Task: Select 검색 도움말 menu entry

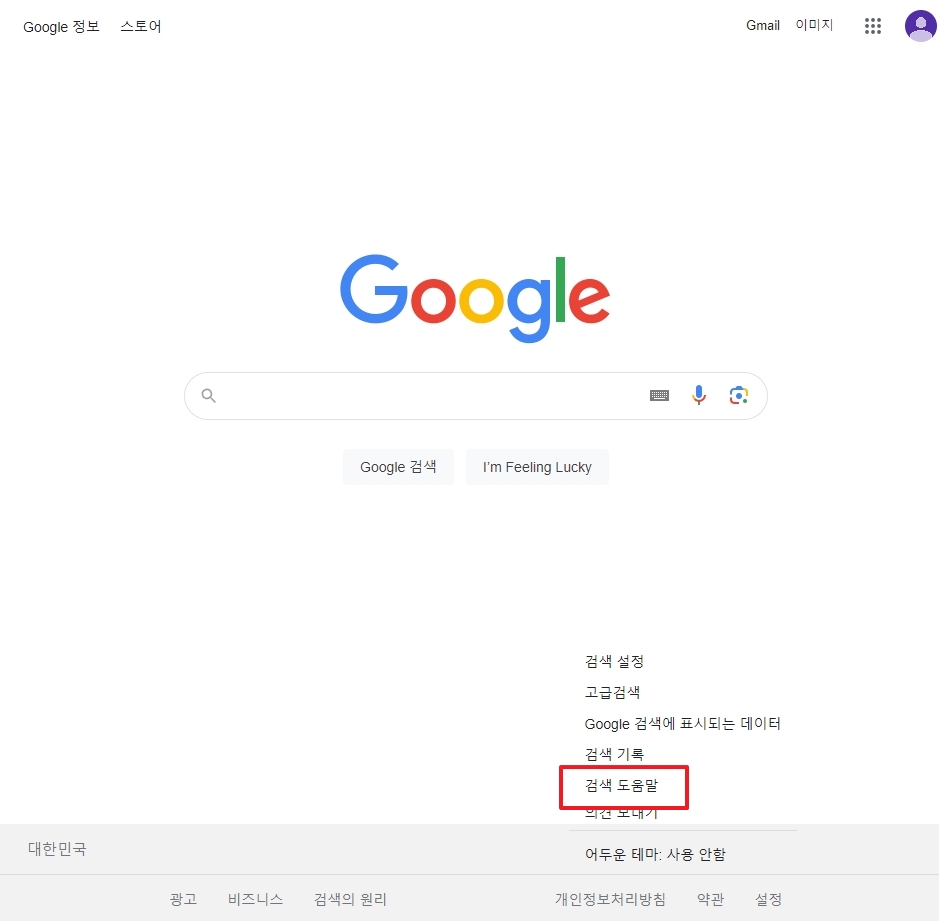Action: 621,785
